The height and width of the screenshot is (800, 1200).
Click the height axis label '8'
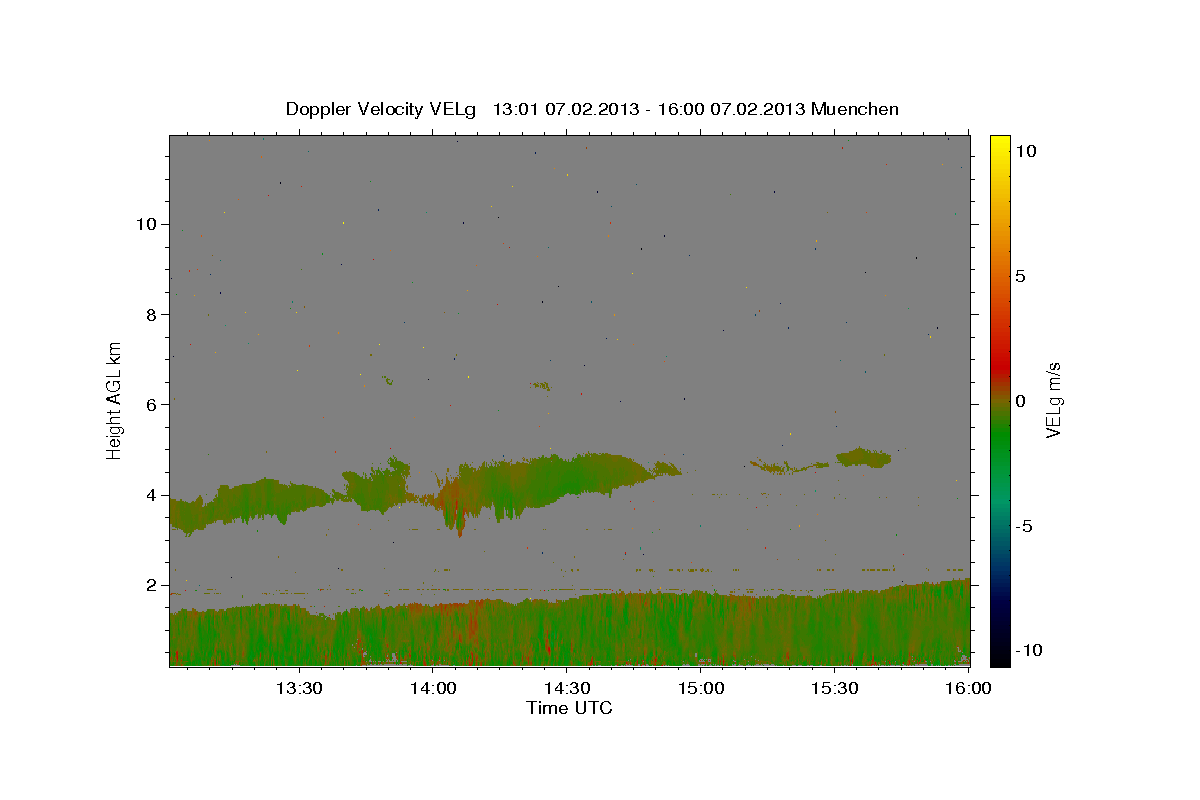pyautogui.click(x=149, y=314)
